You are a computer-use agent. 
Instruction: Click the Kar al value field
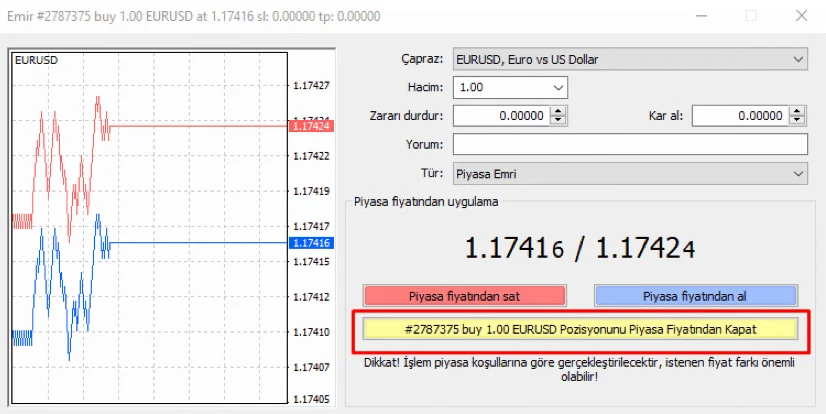coord(739,116)
